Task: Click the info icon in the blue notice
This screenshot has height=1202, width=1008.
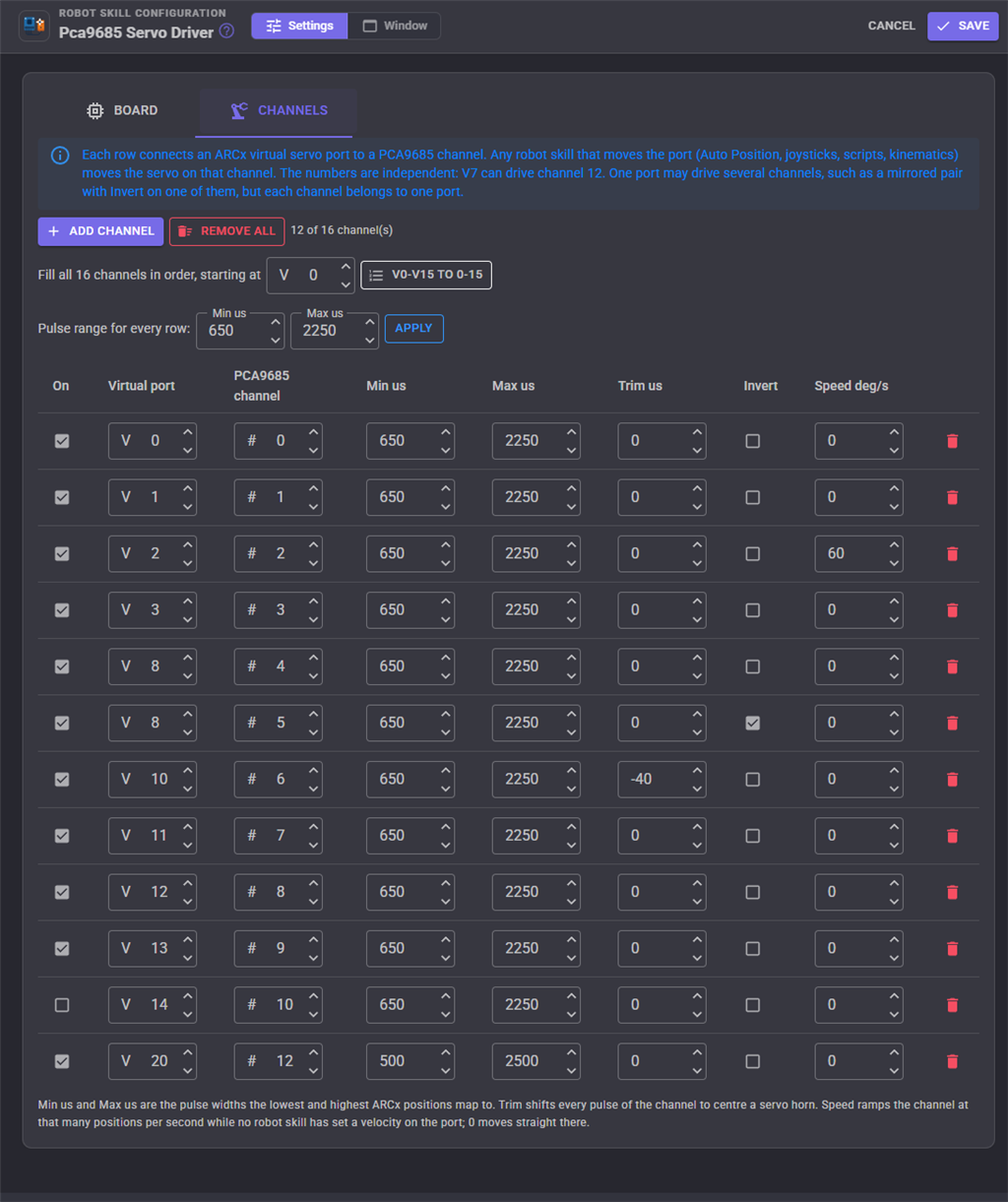Action: 60,156
